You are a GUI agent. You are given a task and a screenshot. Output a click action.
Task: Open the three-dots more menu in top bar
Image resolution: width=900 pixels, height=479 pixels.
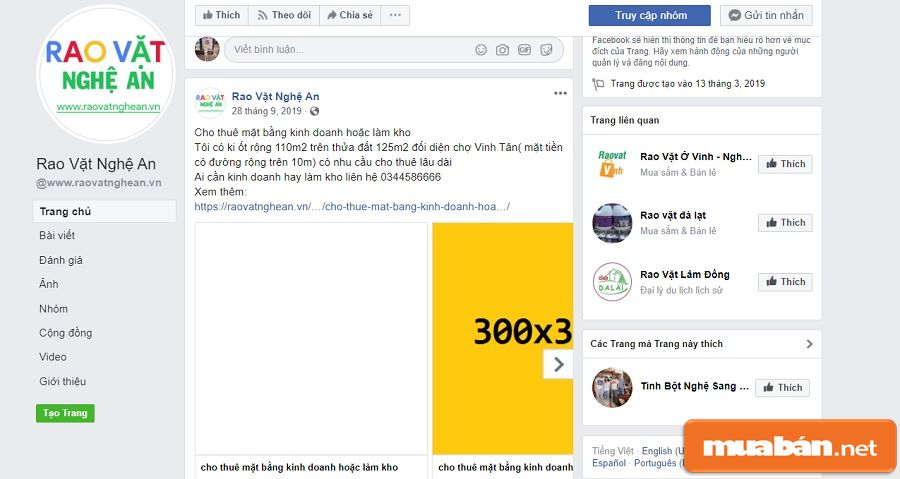coord(395,15)
